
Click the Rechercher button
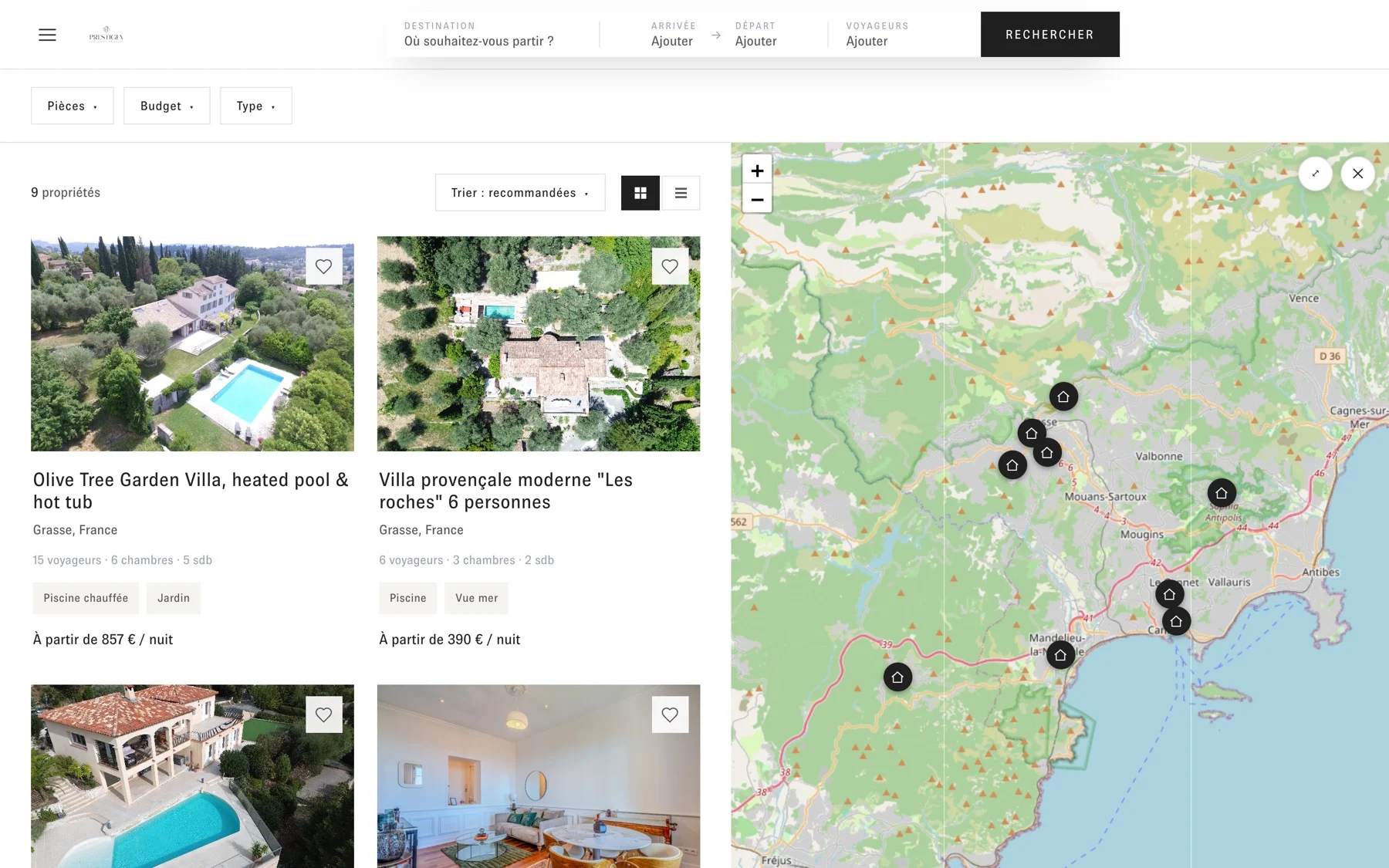pyautogui.click(x=1050, y=35)
